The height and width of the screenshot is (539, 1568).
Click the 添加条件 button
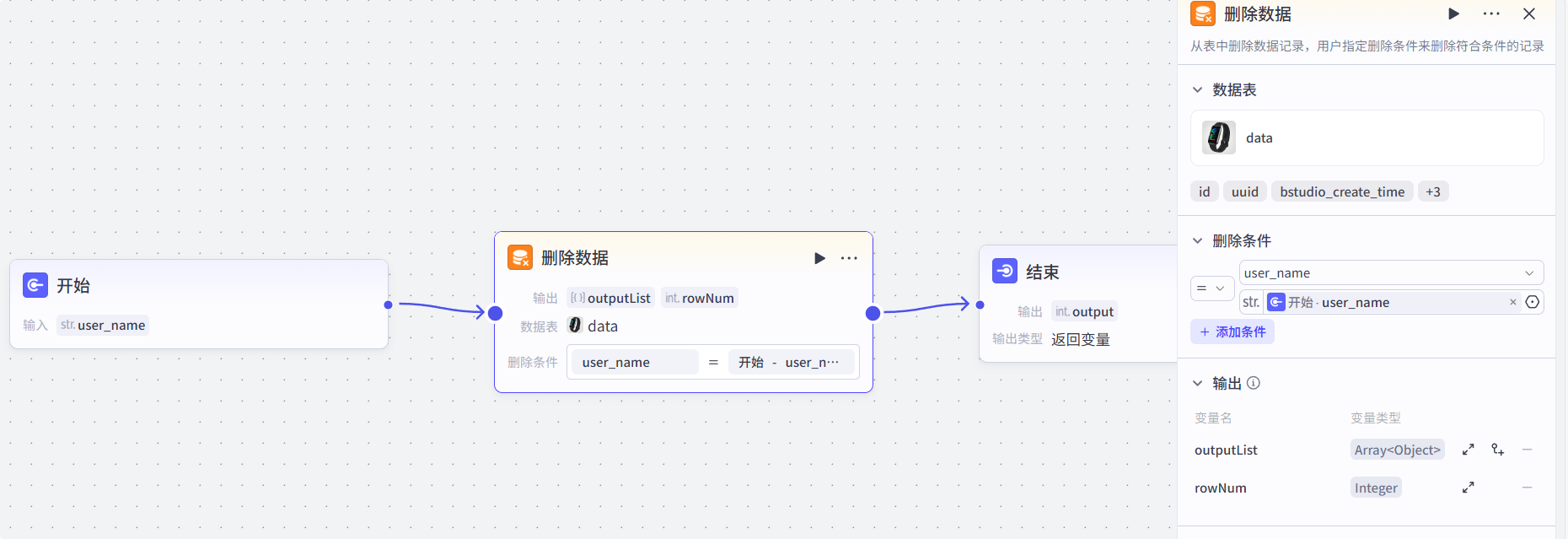(x=1232, y=331)
